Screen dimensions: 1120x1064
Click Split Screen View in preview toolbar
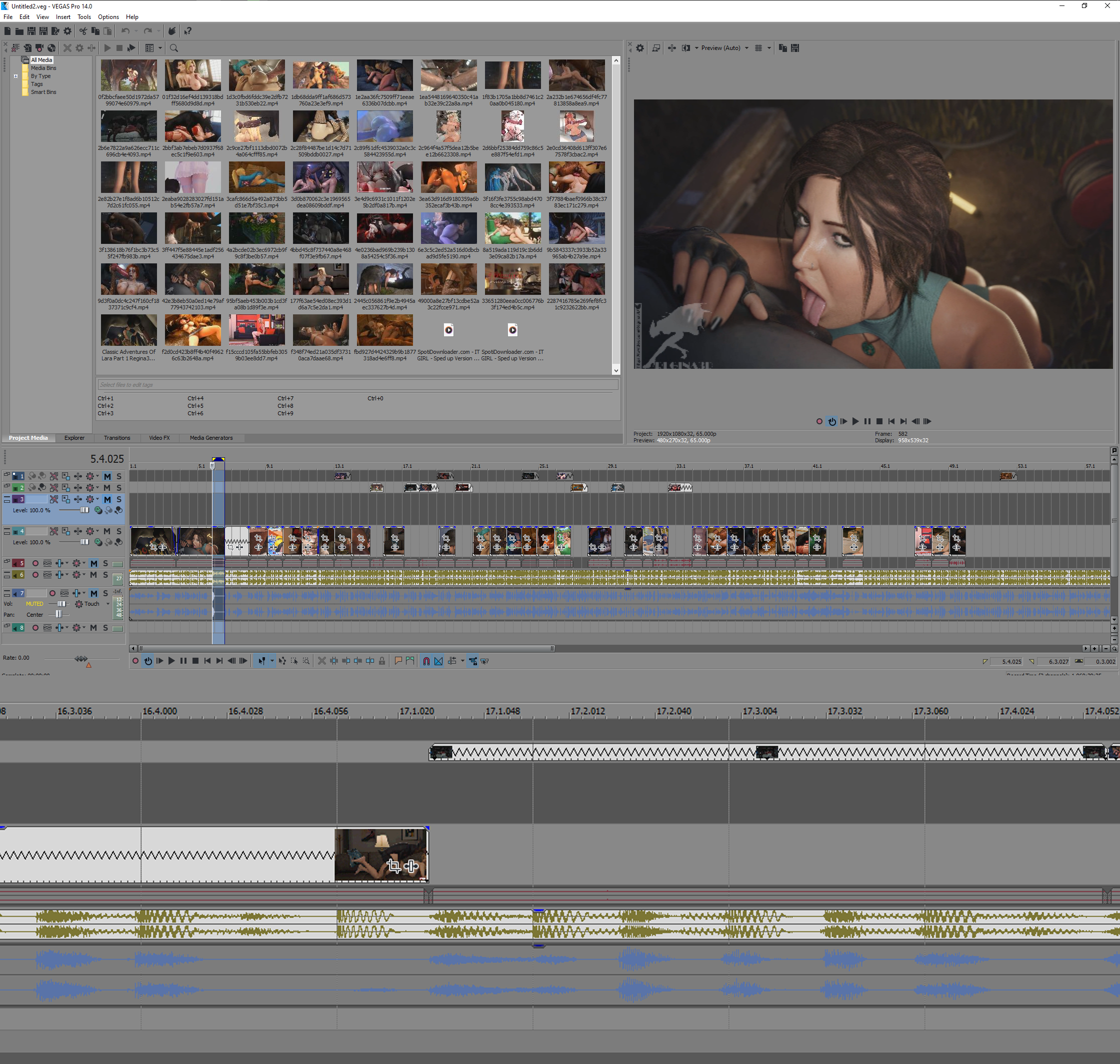pos(686,48)
